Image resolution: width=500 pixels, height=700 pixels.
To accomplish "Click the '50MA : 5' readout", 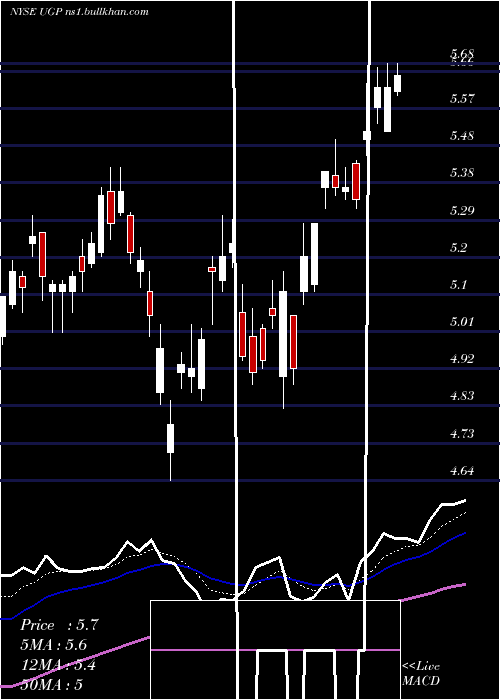I will pyautogui.click(x=51, y=685).
